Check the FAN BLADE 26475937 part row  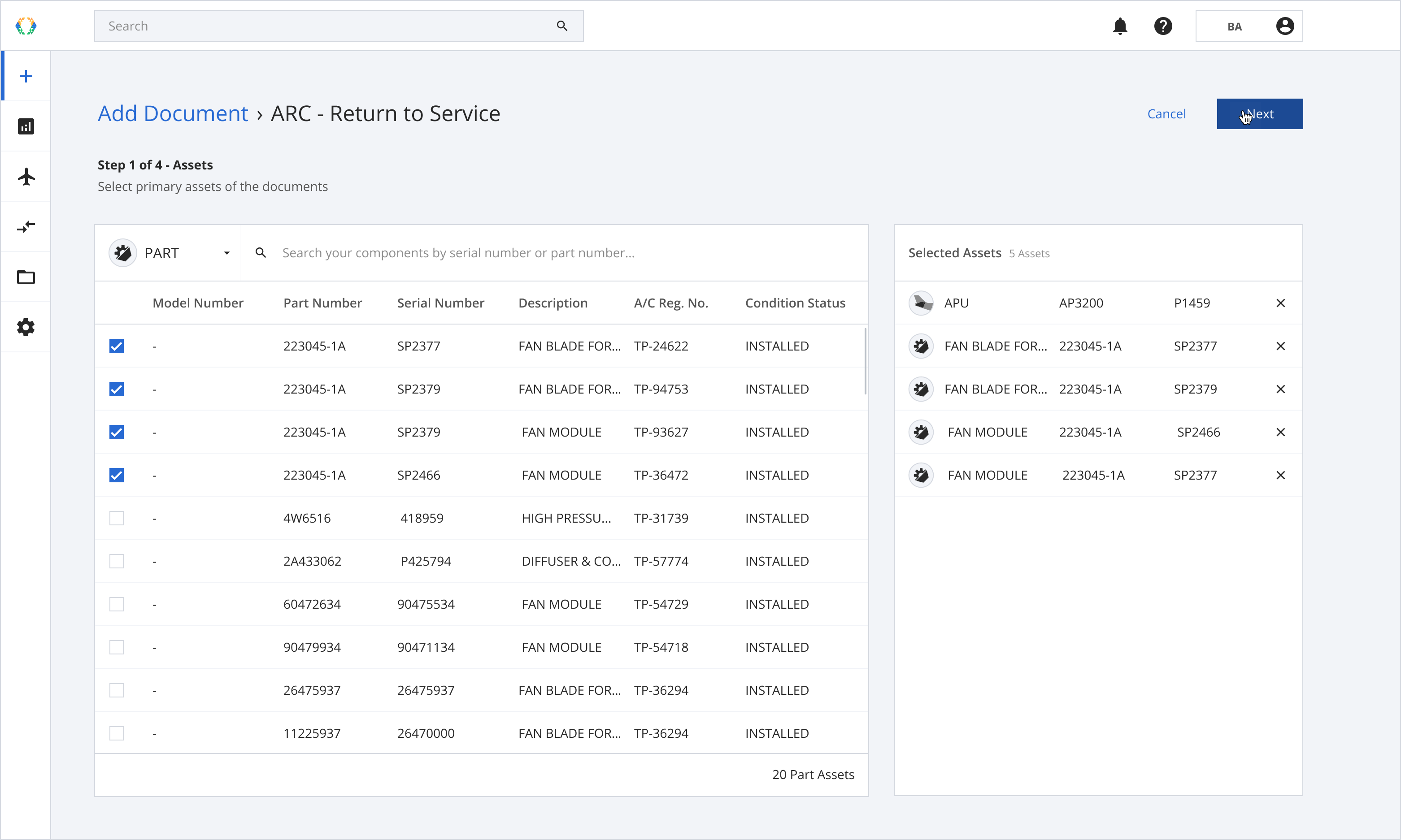(117, 691)
